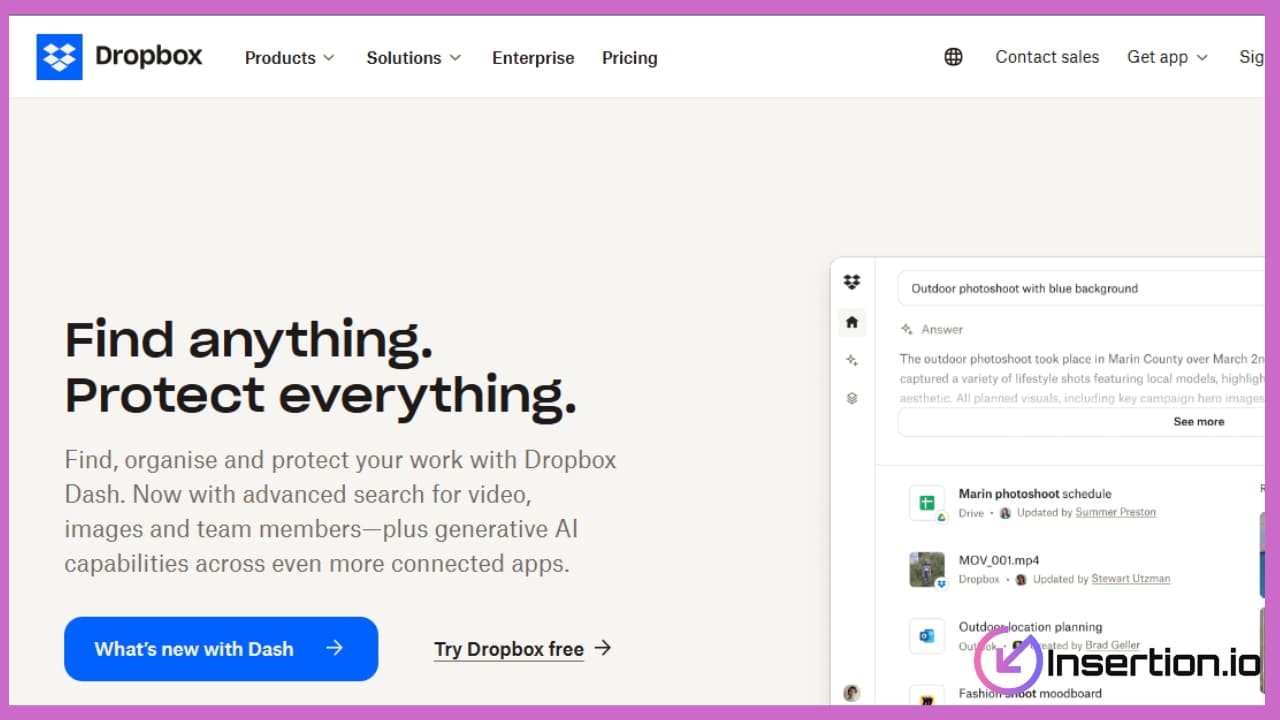Open the Get app dropdown
Viewport: 1280px width, 720px height.
point(1167,57)
